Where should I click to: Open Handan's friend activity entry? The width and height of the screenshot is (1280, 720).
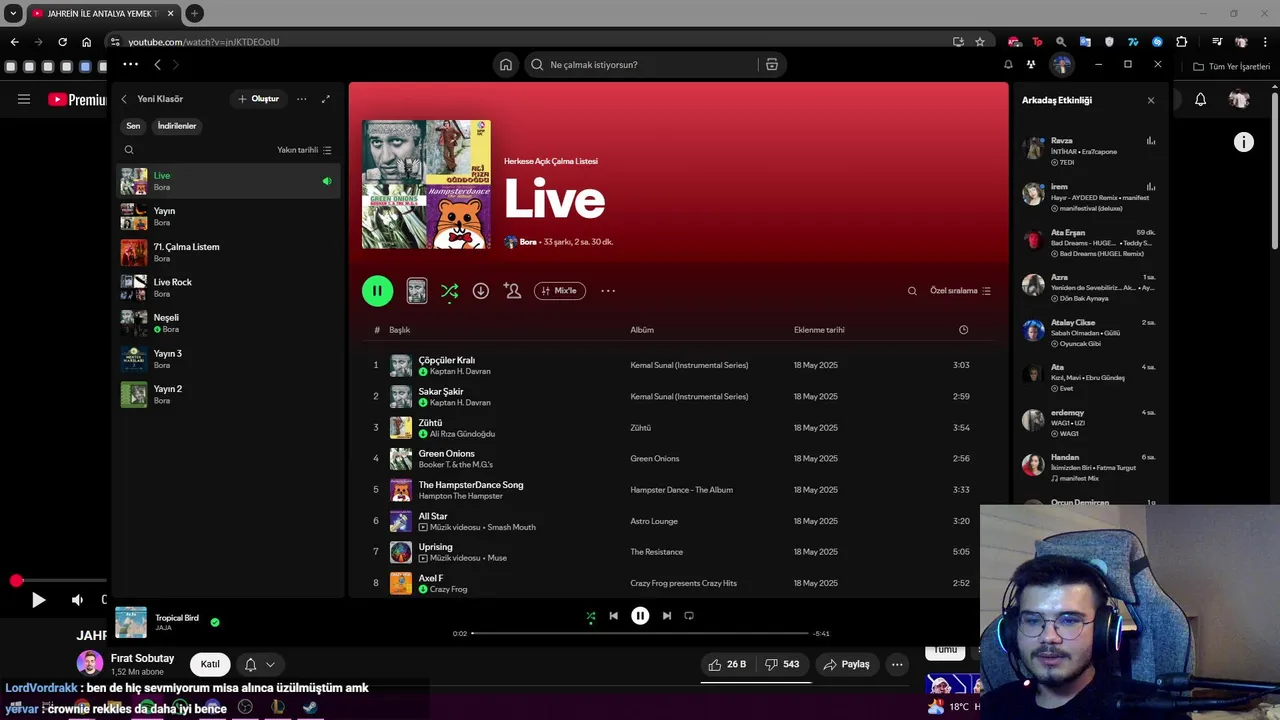1089,467
